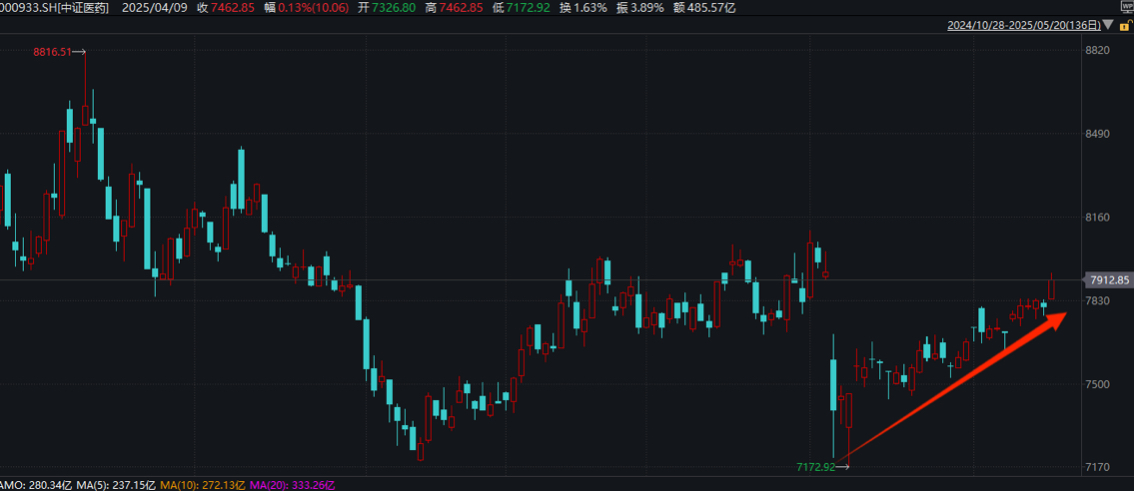Click the 2024/10/28-2025/05/20(136日) date range link
Image resolution: width=1134 pixels, height=491 pixels.
coord(1024,25)
